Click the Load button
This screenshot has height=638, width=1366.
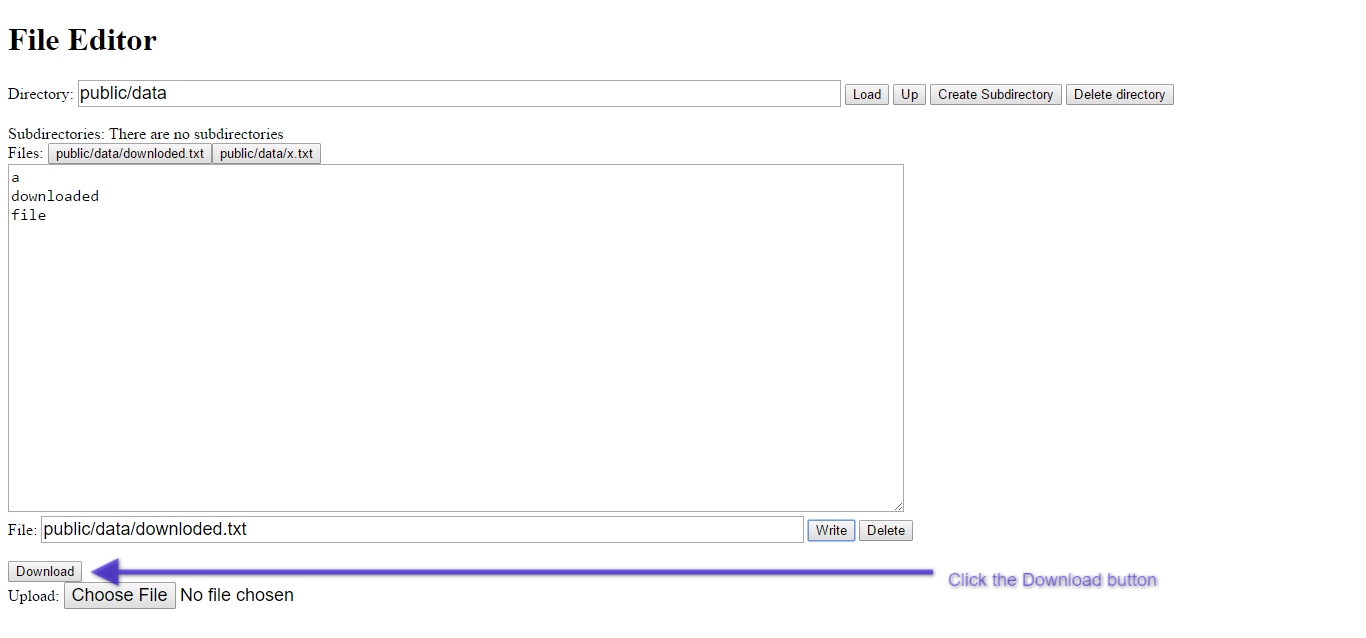pyautogui.click(x=866, y=94)
